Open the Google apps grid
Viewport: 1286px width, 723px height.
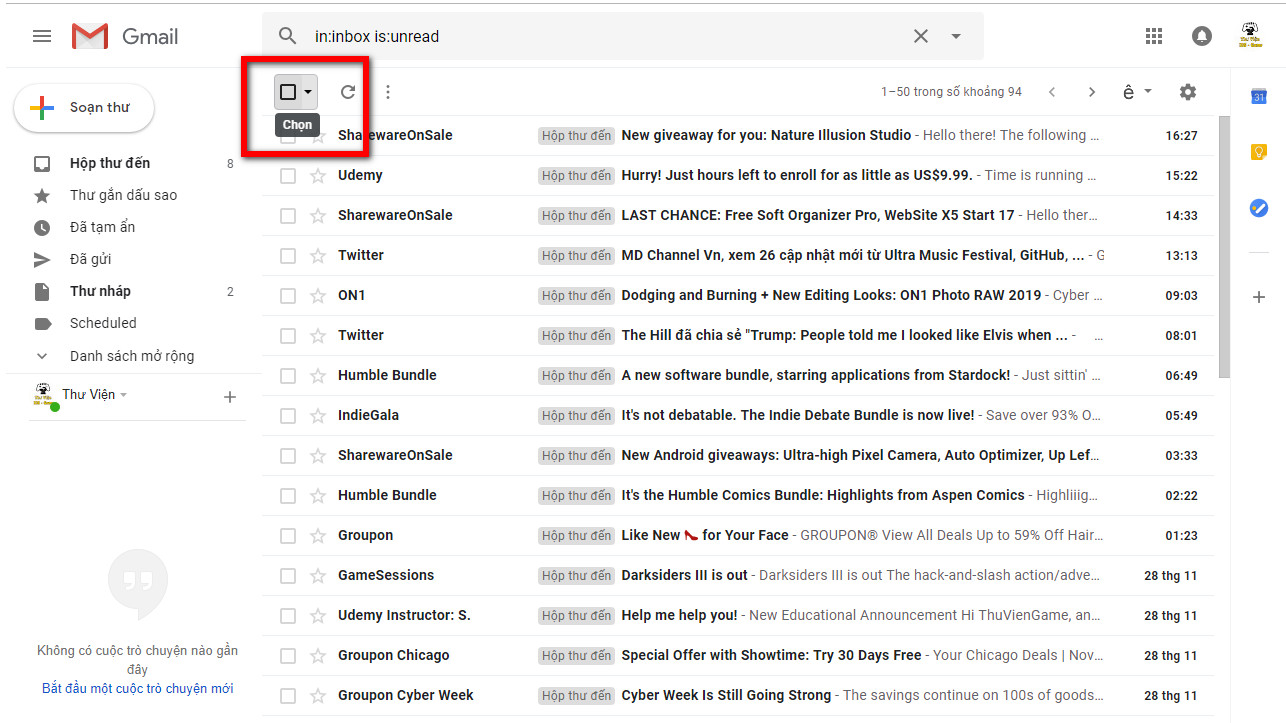[1153, 35]
